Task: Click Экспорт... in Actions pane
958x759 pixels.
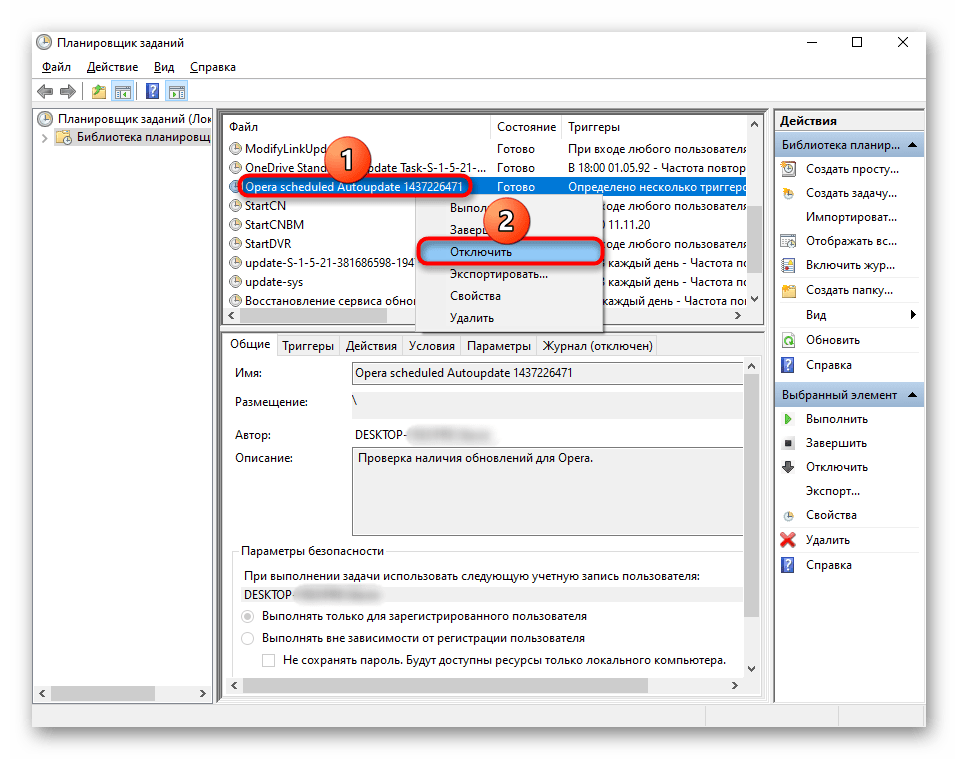Action: pos(832,491)
